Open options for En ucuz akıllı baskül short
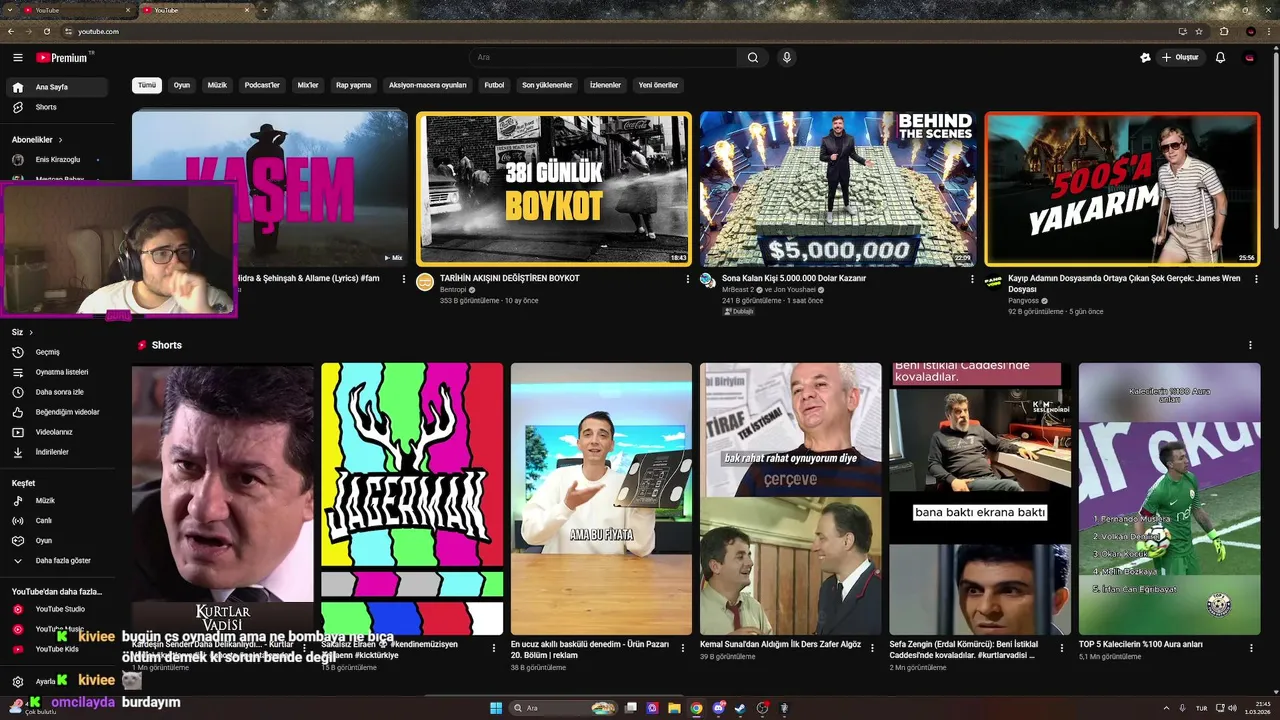1280x720 pixels. (683, 648)
